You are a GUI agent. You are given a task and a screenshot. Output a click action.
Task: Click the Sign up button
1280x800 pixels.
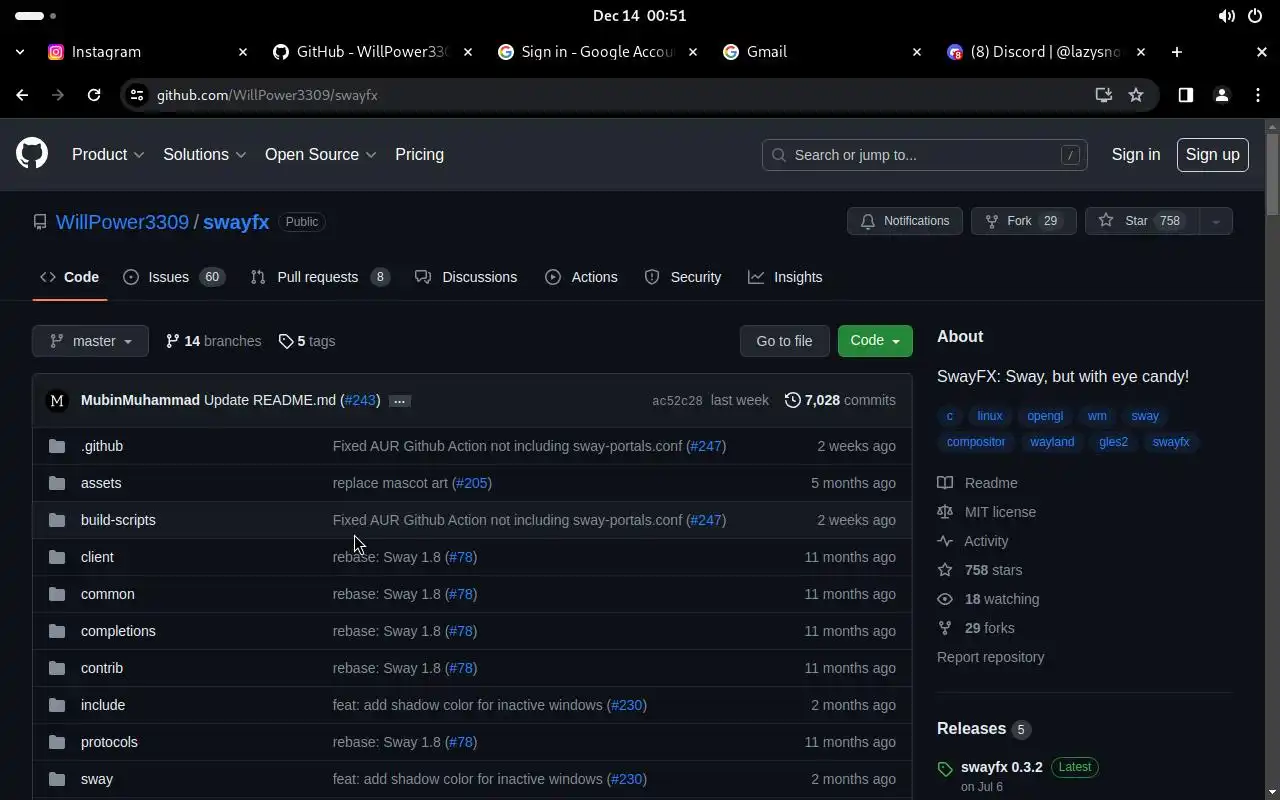pos(1212,154)
